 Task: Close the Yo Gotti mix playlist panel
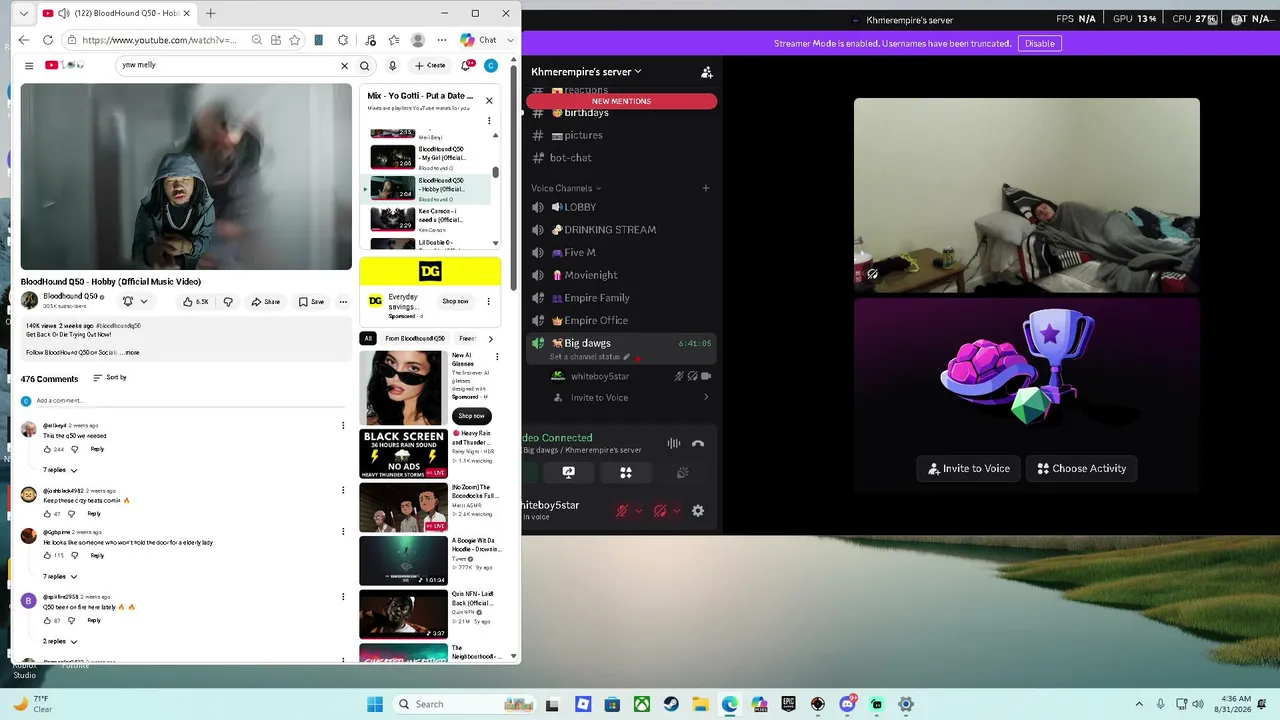(489, 100)
